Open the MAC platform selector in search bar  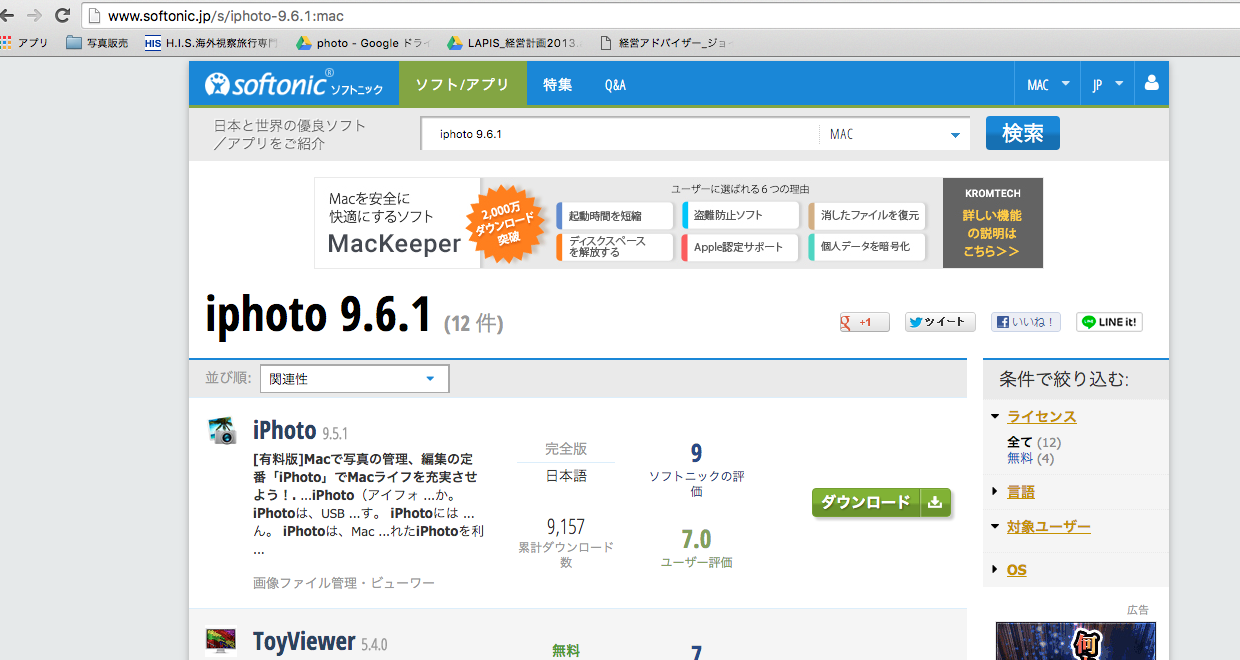(x=894, y=134)
